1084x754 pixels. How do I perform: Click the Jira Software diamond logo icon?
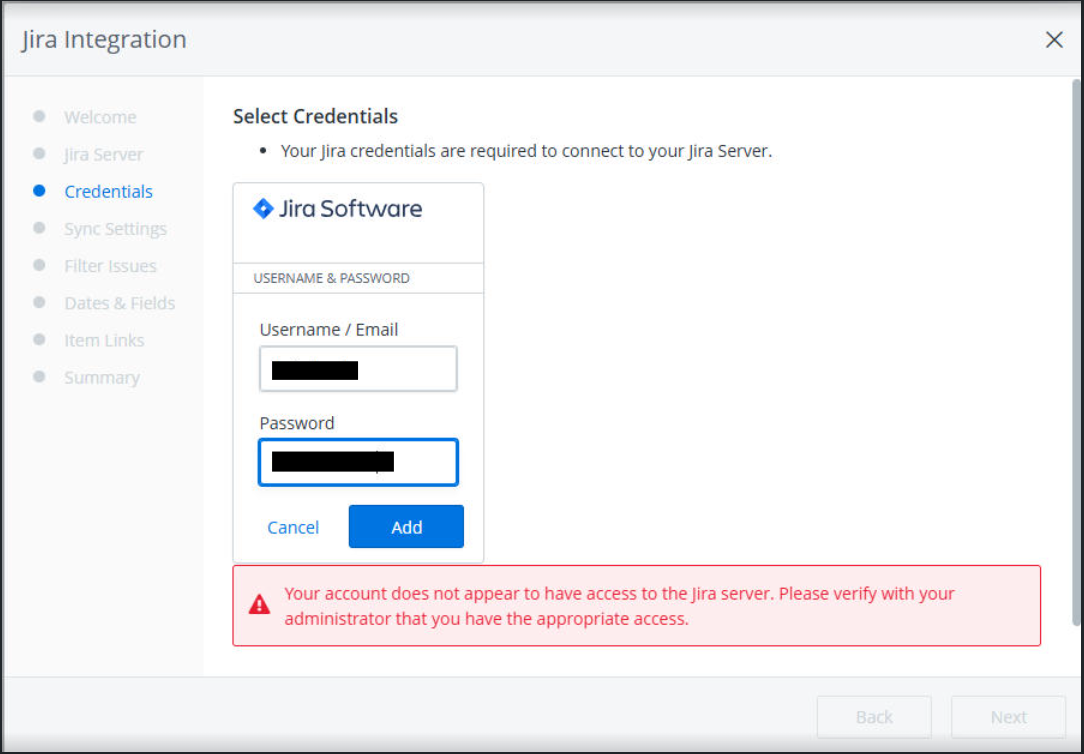pos(263,208)
